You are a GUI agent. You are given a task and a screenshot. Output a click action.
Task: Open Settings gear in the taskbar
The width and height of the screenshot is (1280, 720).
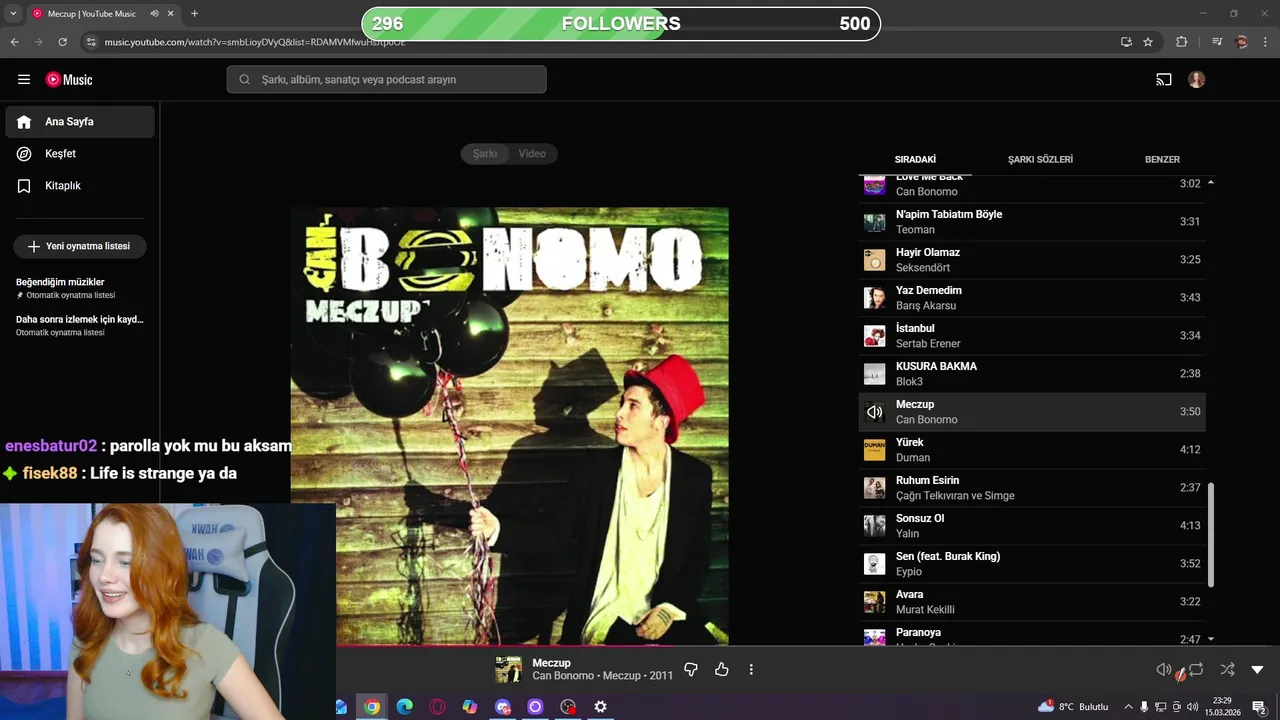pyautogui.click(x=600, y=707)
